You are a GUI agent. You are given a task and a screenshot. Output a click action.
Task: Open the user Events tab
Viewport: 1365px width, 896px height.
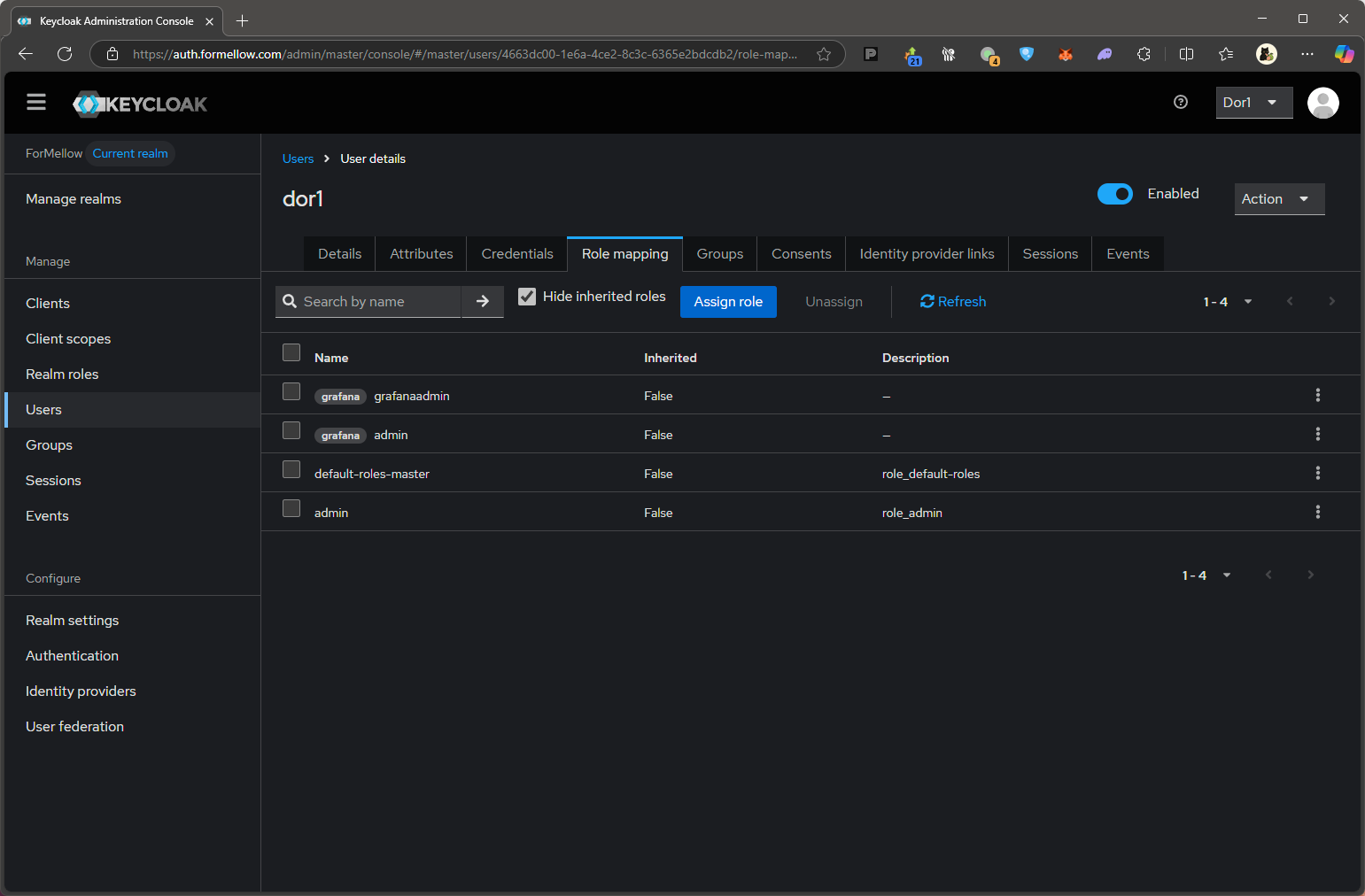coord(1128,254)
